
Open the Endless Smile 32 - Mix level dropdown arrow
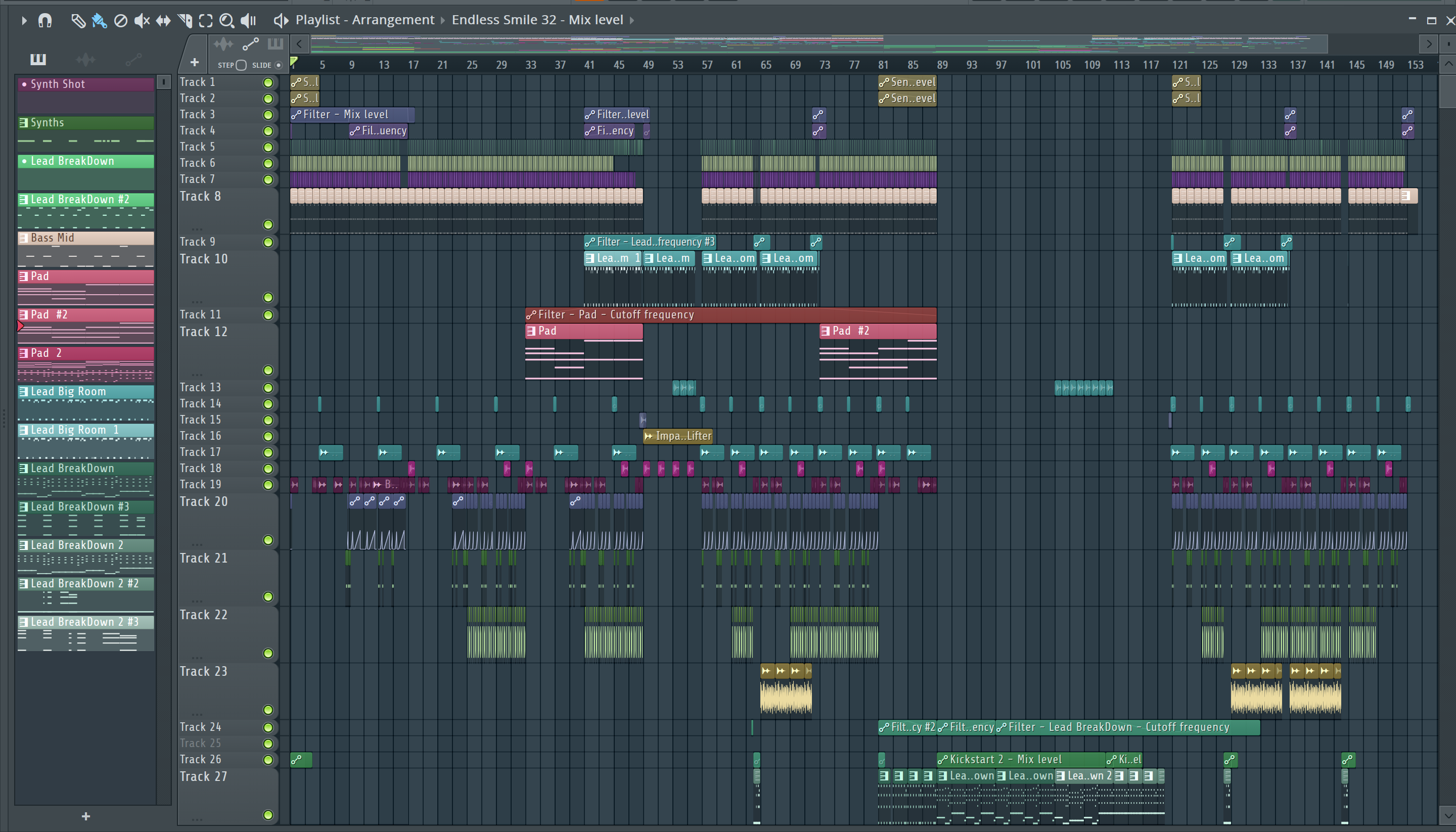pyautogui.click(x=631, y=21)
